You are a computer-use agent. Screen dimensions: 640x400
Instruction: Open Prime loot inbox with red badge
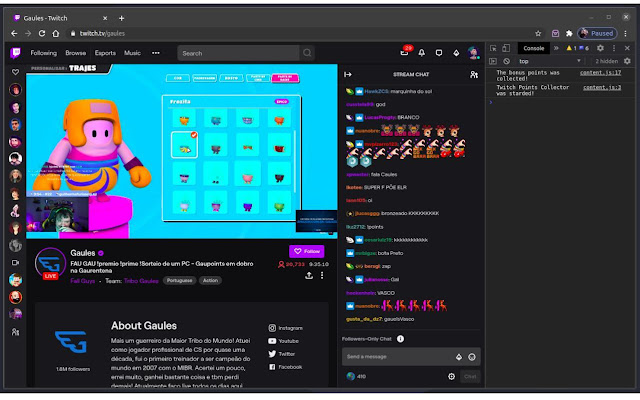coord(404,52)
